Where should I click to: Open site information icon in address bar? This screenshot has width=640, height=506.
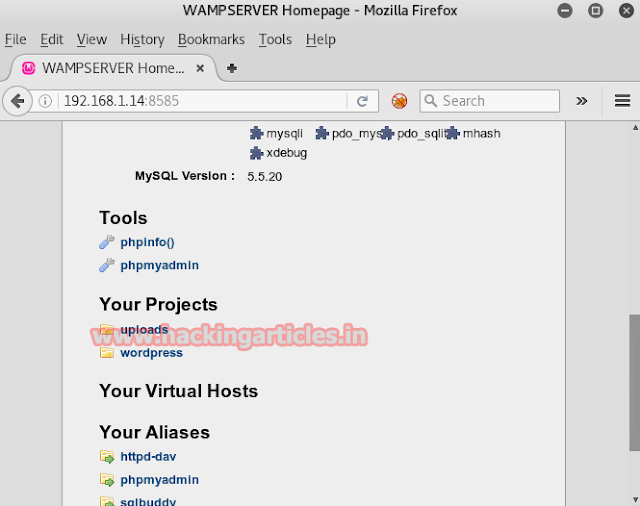pos(45,101)
